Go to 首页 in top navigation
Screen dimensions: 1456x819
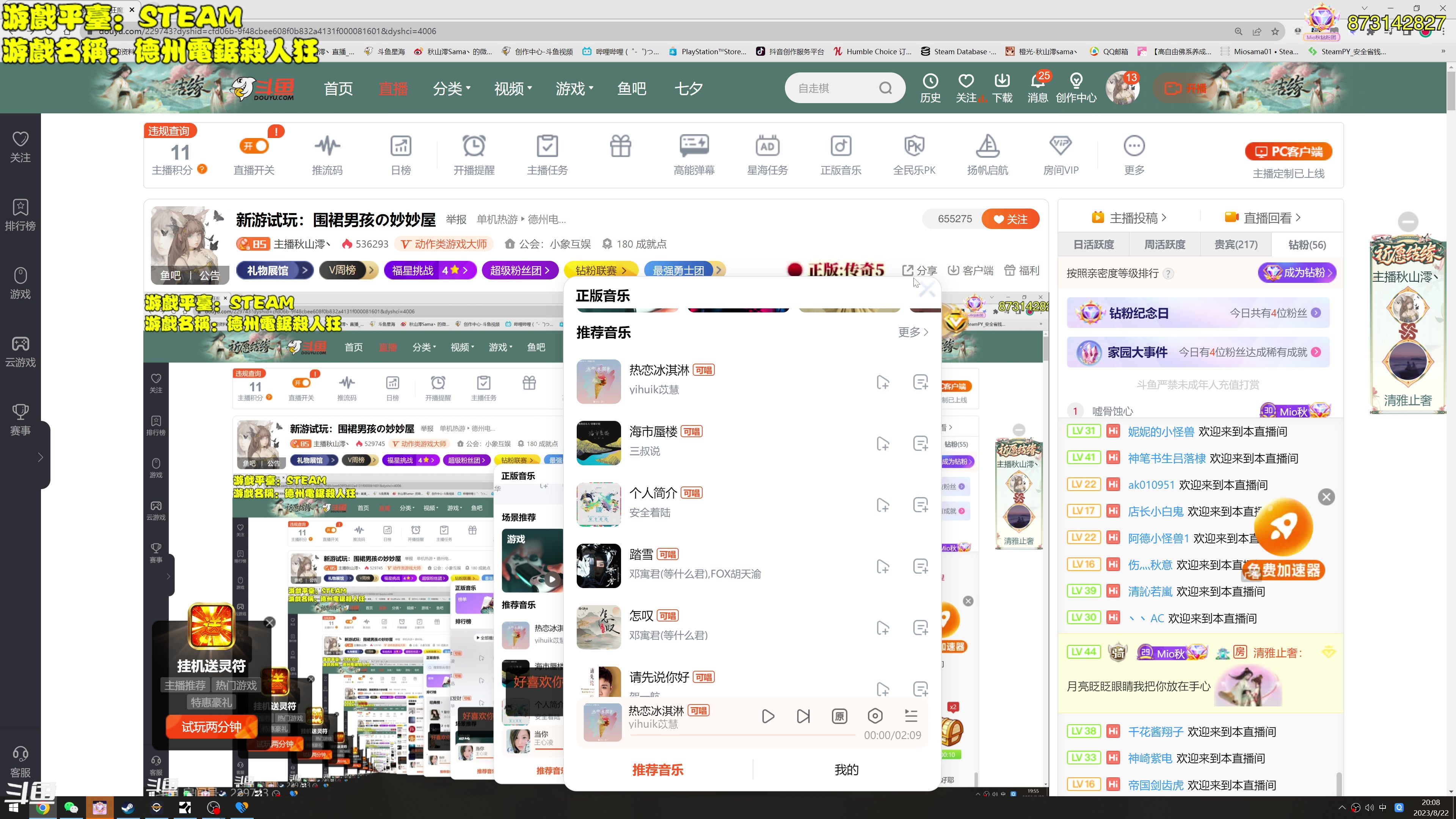point(338,88)
